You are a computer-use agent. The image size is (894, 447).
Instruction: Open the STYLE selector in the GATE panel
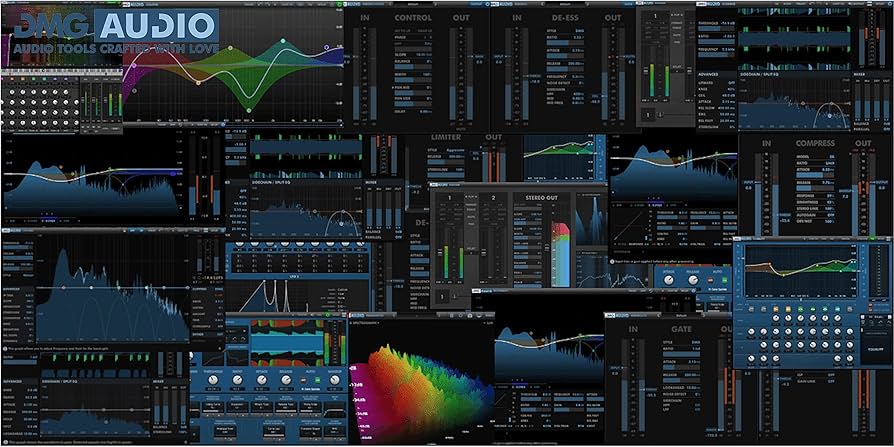click(x=681, y=342)
